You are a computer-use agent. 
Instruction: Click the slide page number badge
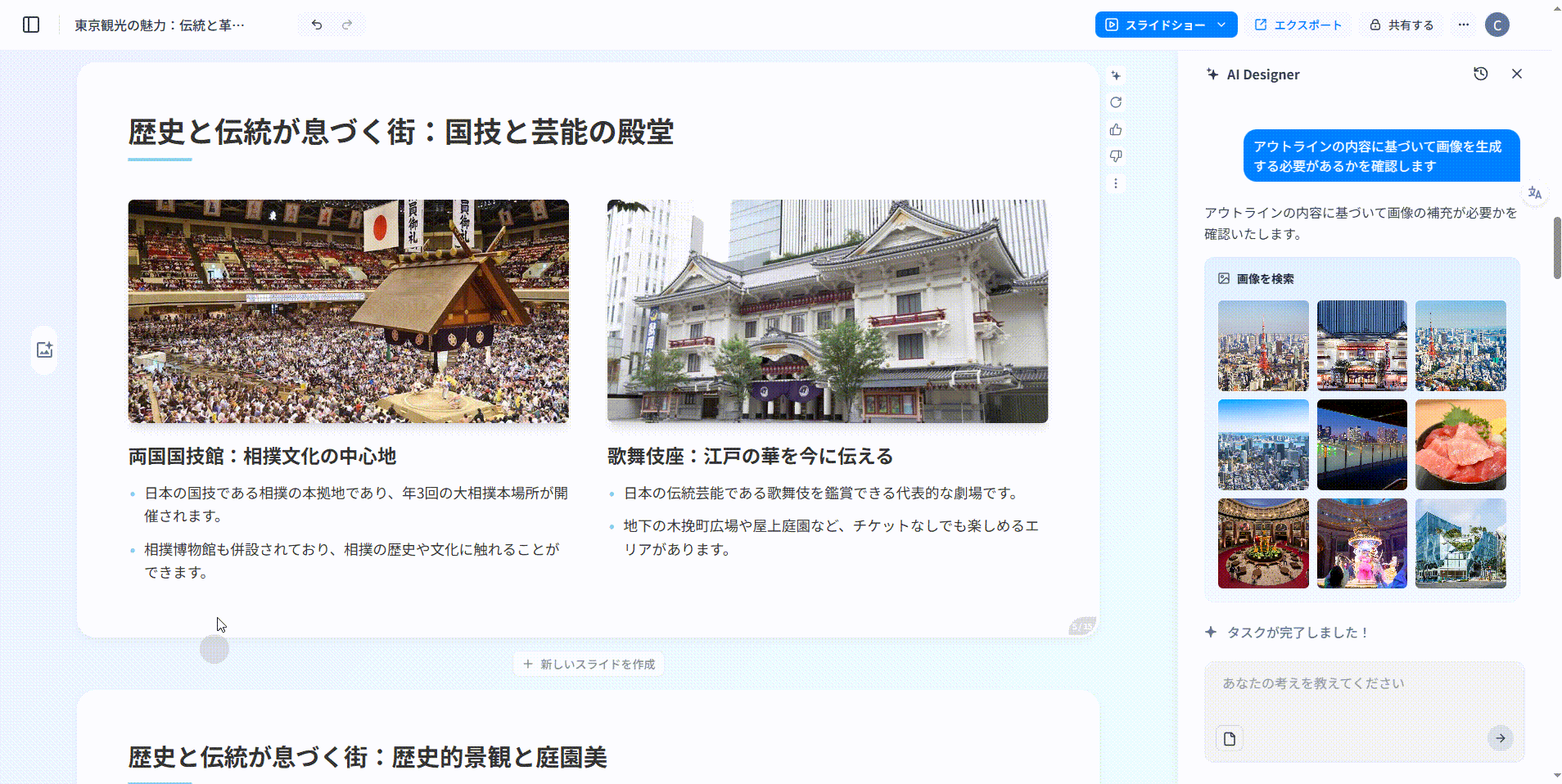[x=1082, y=627]
